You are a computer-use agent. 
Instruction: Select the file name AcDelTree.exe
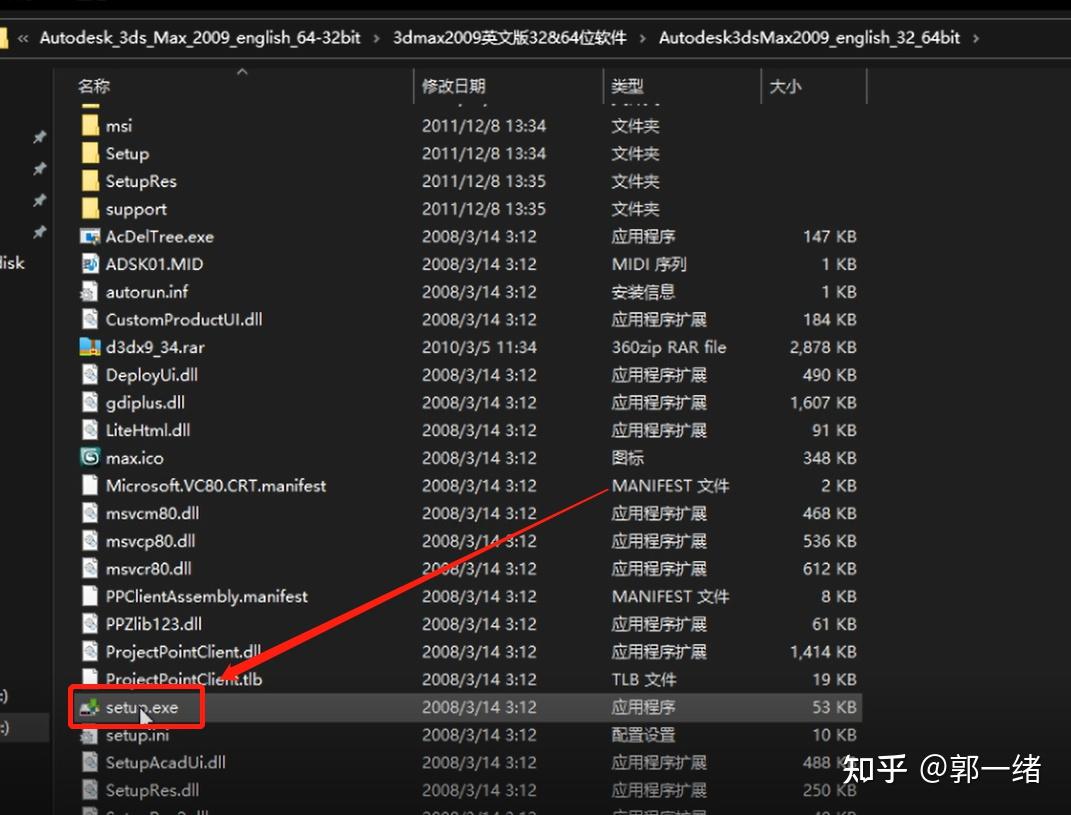160,236
